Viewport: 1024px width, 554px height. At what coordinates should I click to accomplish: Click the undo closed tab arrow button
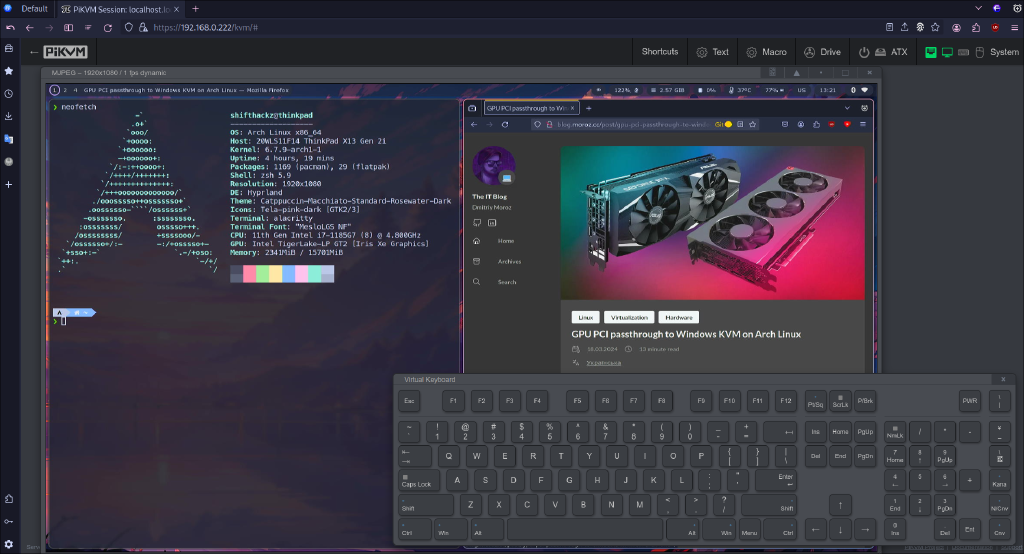(x=10, y=27)
